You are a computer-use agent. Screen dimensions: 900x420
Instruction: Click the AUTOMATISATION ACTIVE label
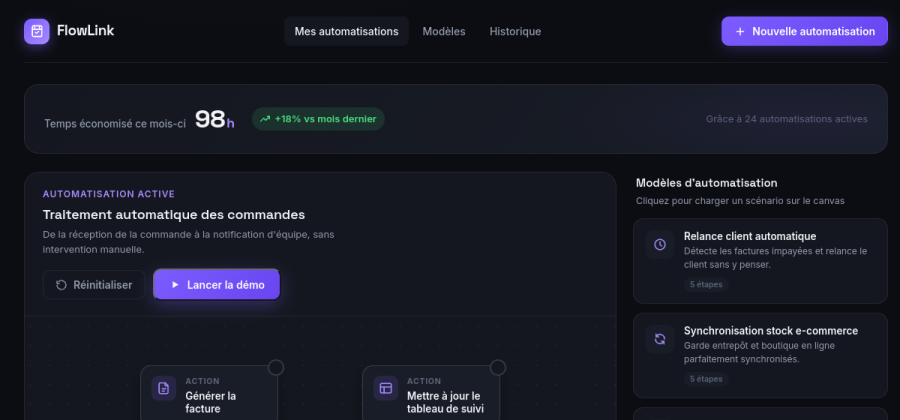(x=108, y=194)
